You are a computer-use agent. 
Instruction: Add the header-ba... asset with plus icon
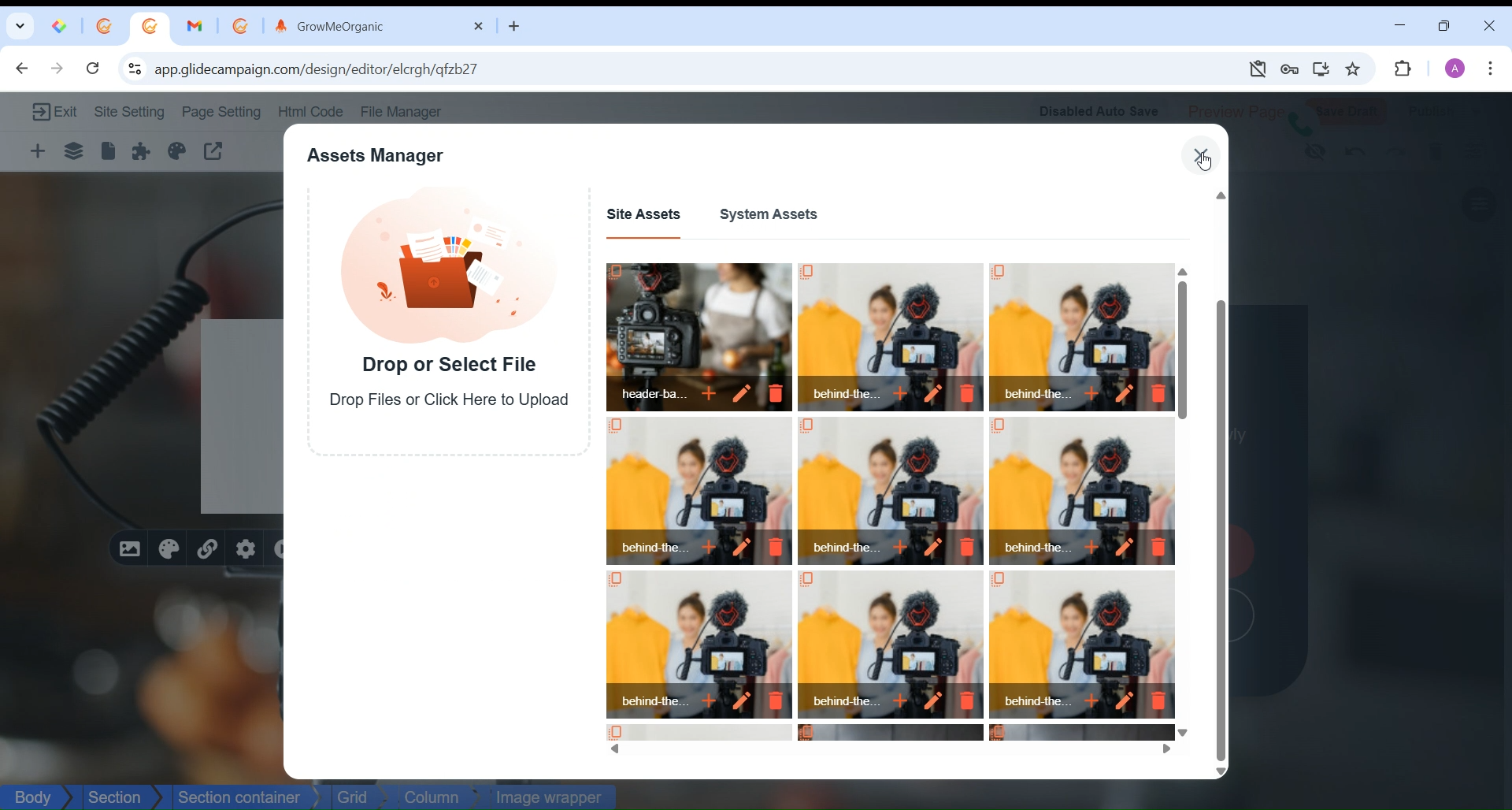click(x=709, y=394)
